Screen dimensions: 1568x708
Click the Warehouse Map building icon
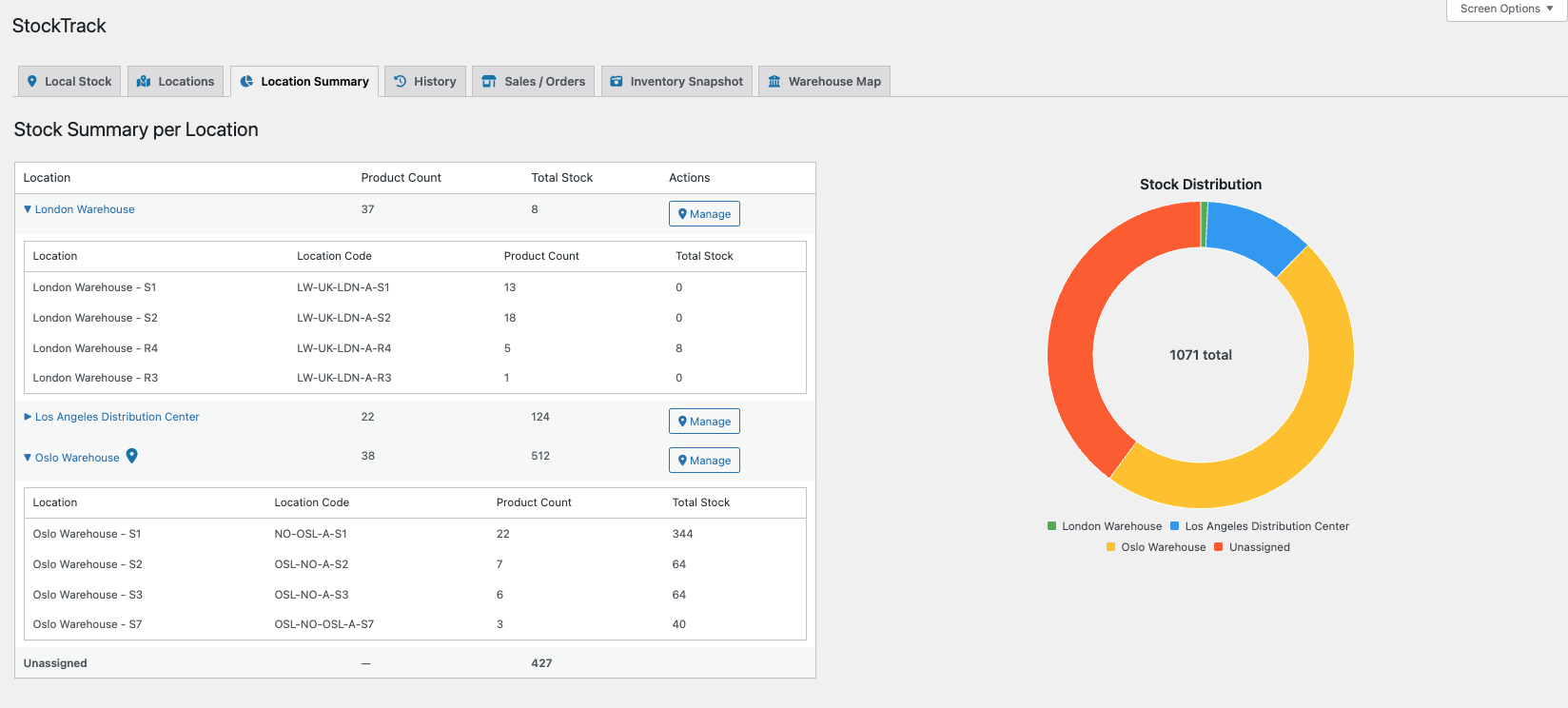[x=774, y=82]
